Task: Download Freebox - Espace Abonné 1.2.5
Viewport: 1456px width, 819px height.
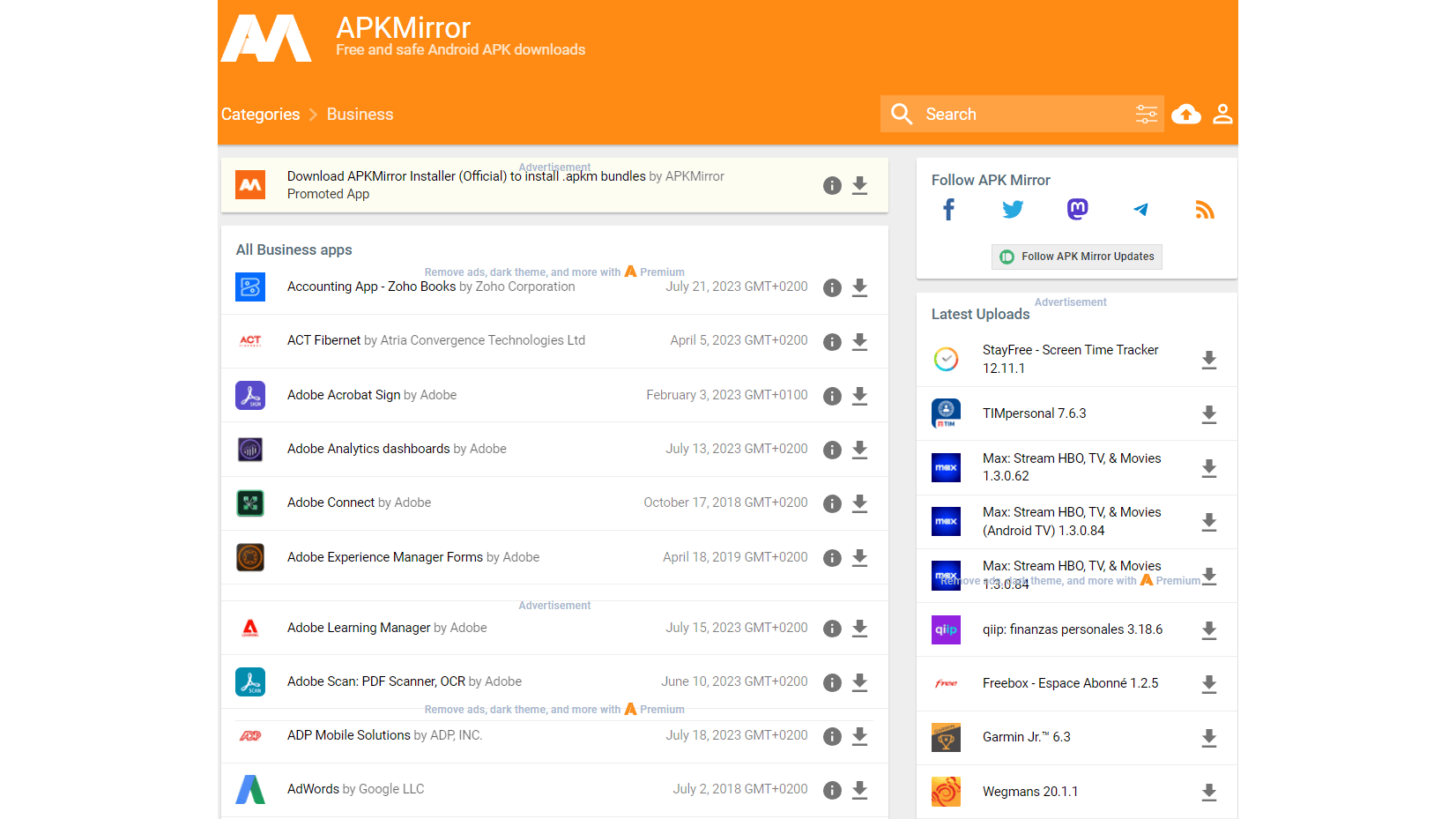Action: (1209, 684)
